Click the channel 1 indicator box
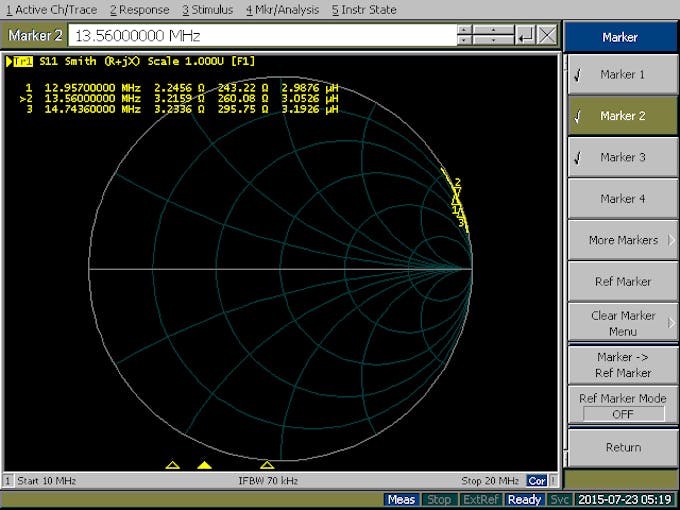 (8, 481)
